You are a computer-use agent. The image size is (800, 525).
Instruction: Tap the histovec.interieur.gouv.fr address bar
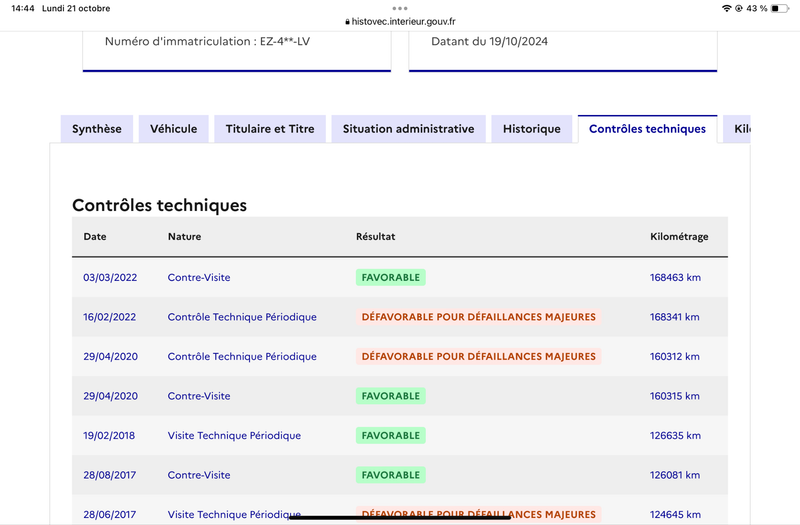click(401, 21)
